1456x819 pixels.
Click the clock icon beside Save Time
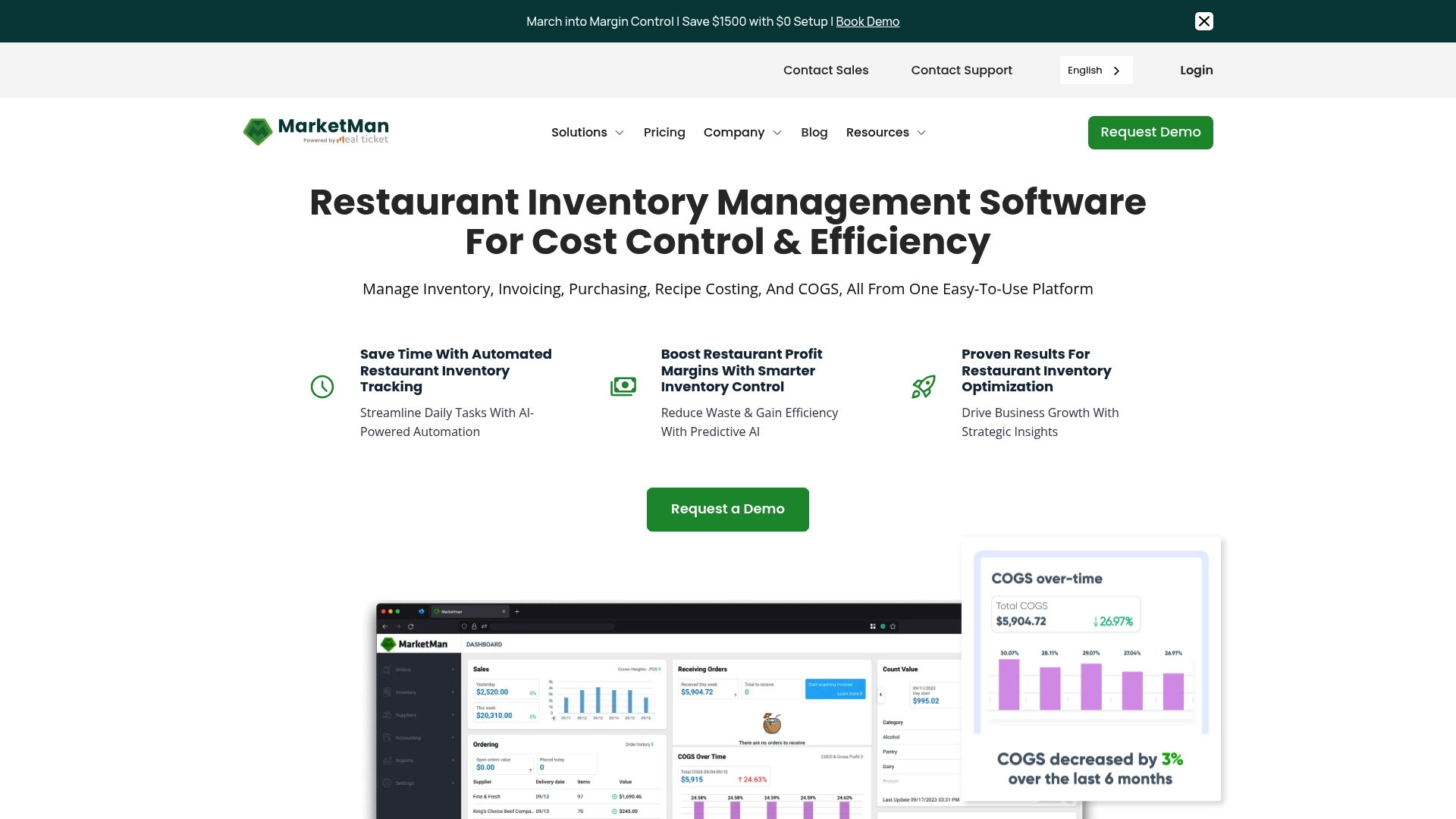click(x=322, y=387)
